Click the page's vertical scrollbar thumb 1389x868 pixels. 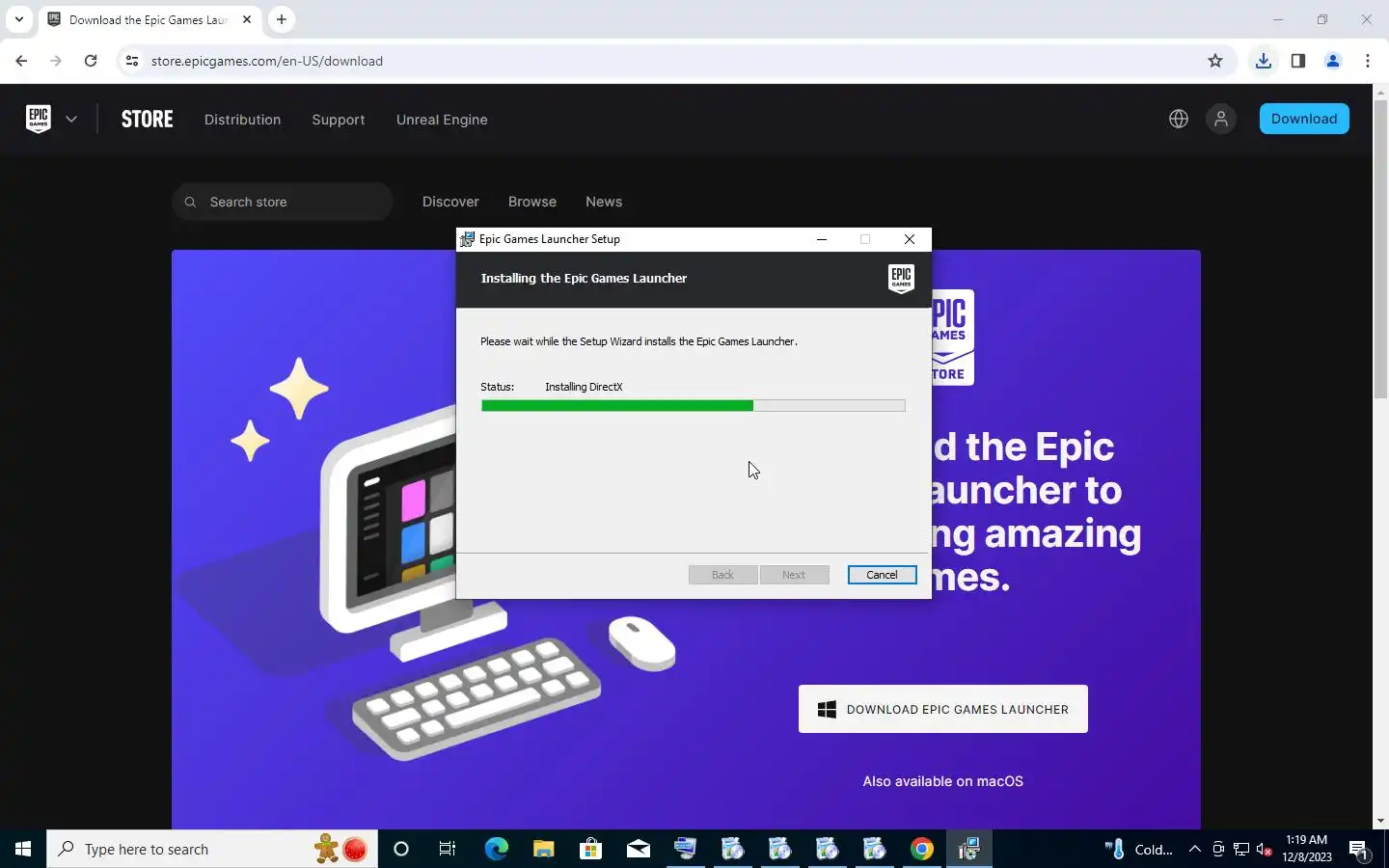point(1380,248)
